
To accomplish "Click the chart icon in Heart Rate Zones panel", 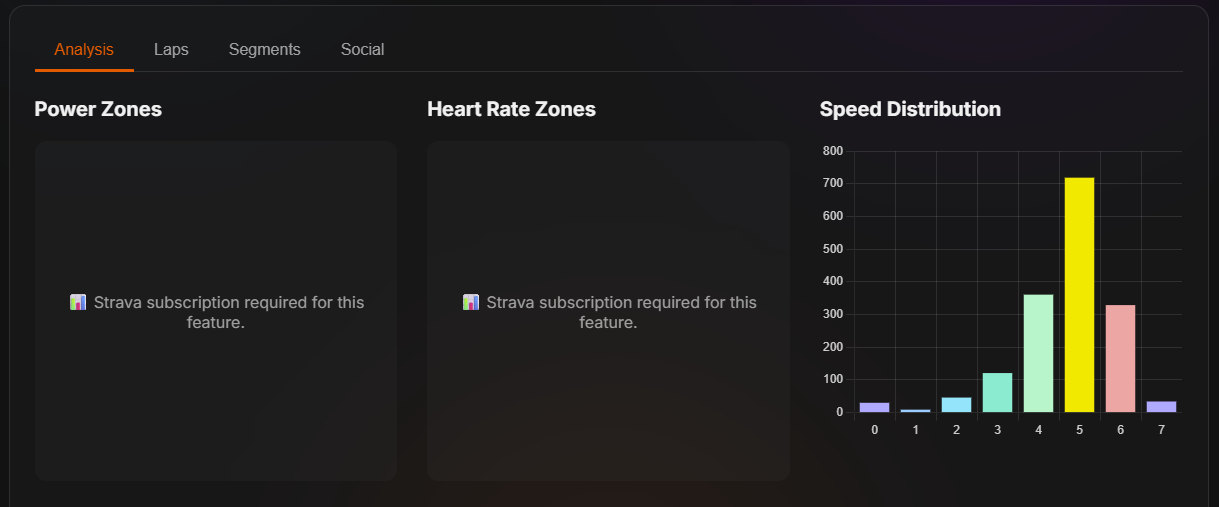I will point(471,302).
